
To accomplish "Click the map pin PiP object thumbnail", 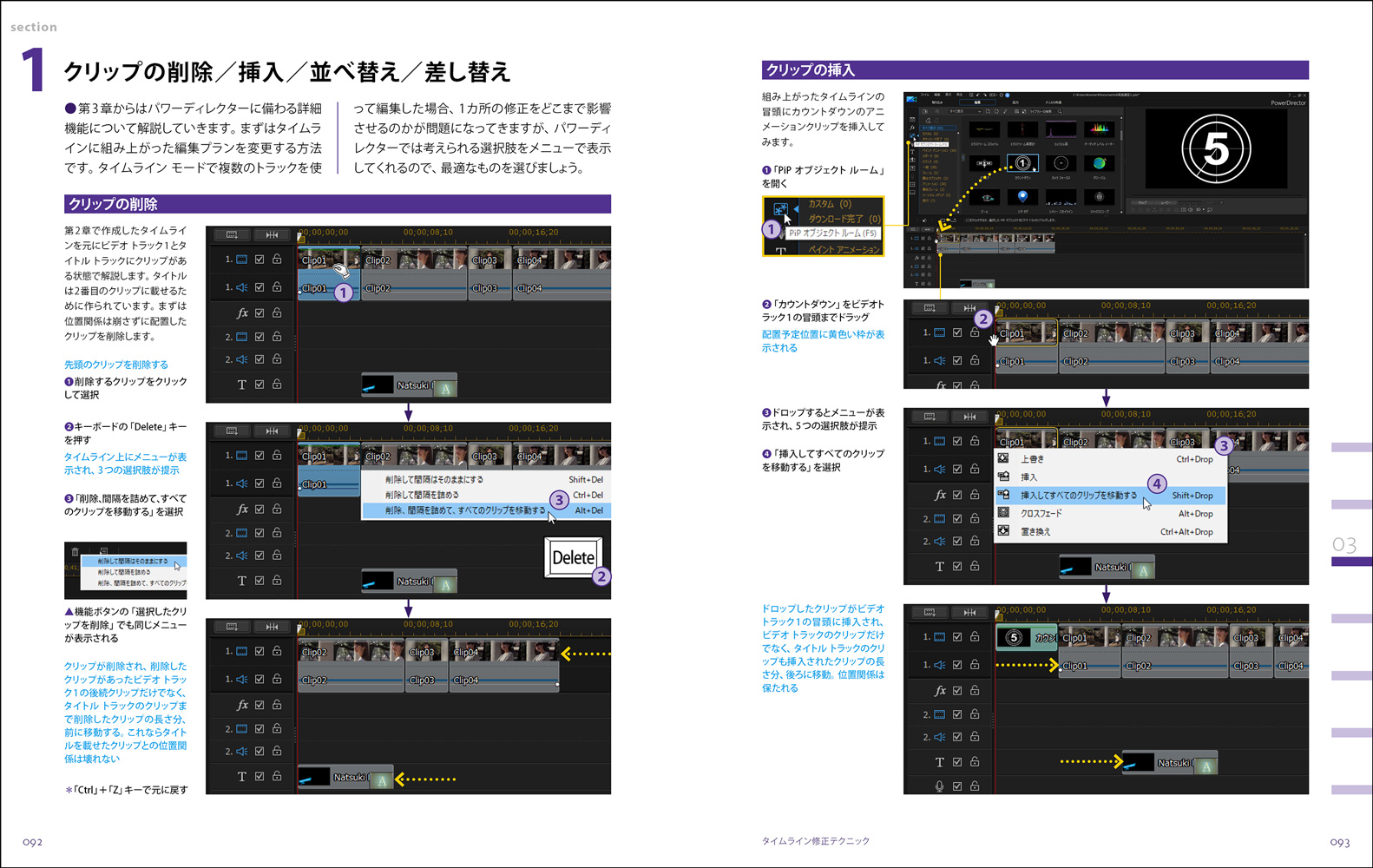I will (x=1022, y=197).
